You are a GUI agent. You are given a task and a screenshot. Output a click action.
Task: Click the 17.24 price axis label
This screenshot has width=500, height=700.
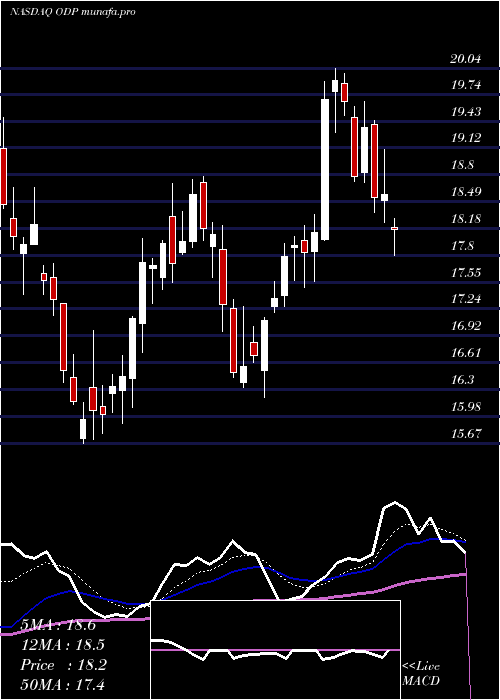click(466, 299)
